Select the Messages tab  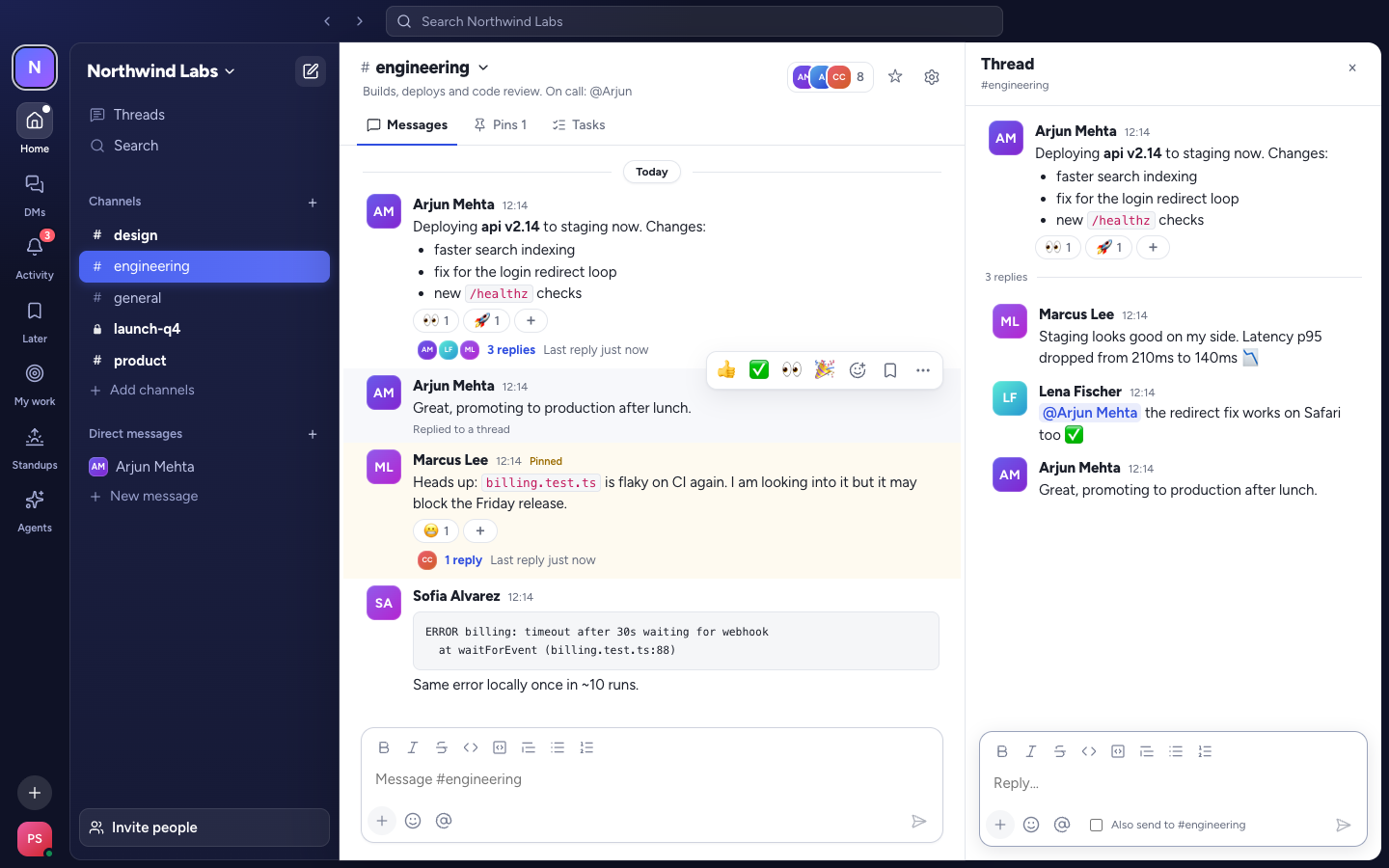pos(407,125)
